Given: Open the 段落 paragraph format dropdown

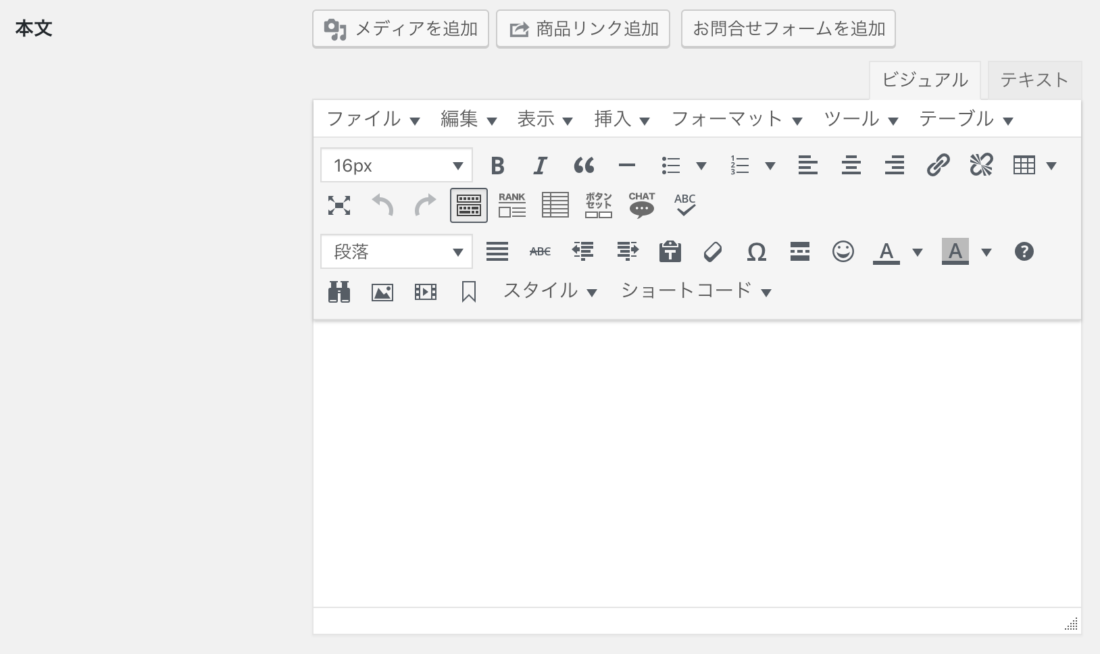Looking at the screenshot, I should (x=396, y=252).
